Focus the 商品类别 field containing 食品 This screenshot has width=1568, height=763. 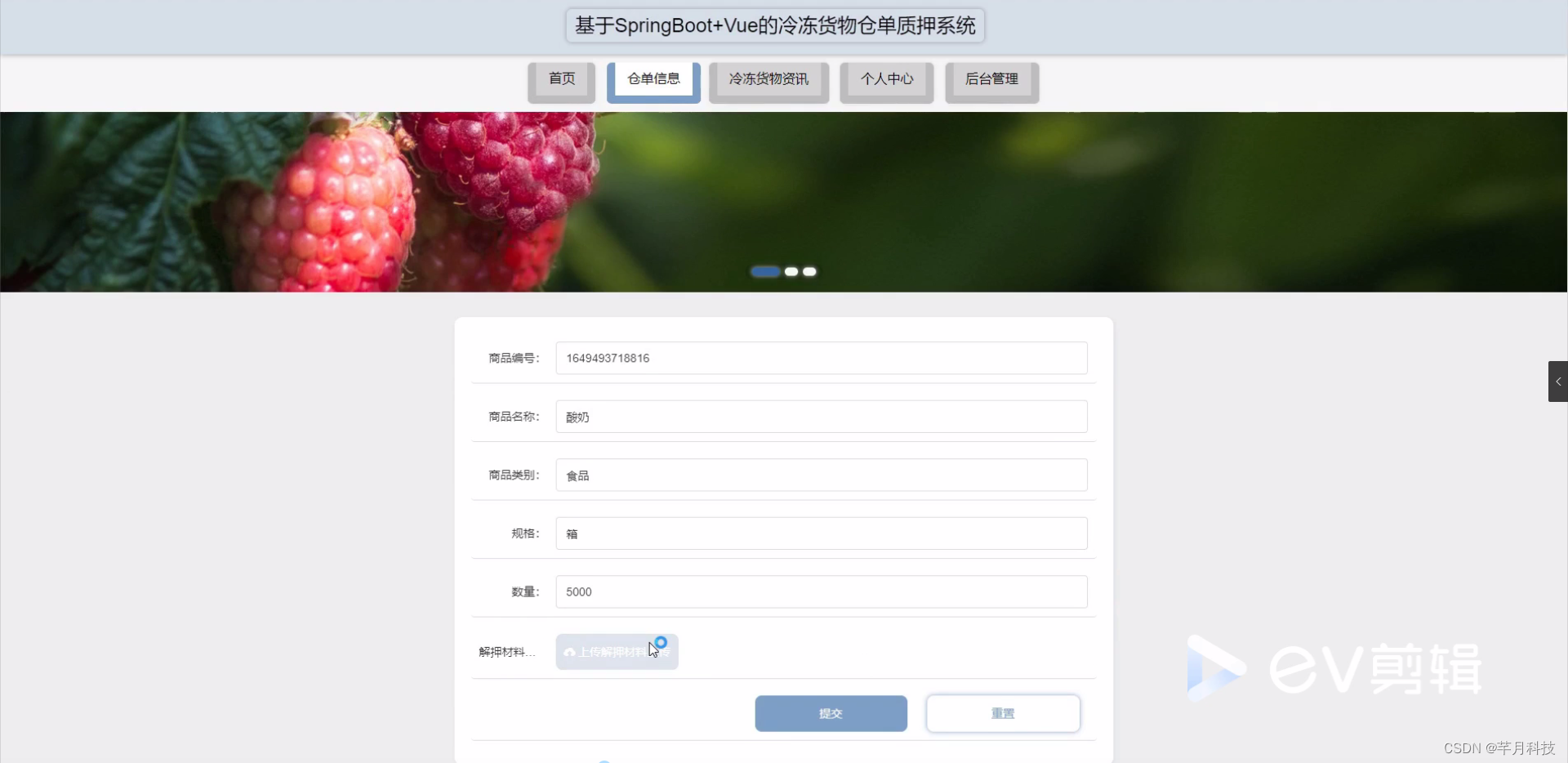pyautogui.click(x=821, y=475)
